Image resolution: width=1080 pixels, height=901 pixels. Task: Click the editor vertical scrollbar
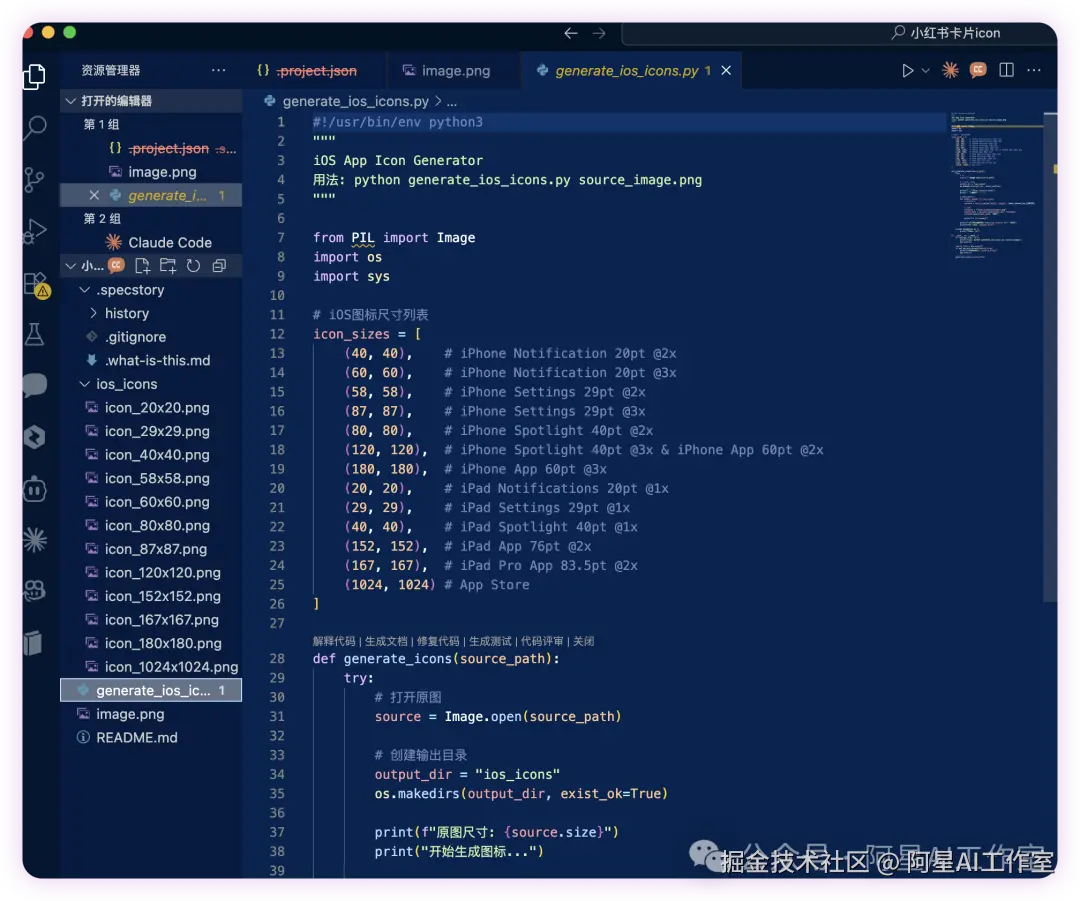1050,358
